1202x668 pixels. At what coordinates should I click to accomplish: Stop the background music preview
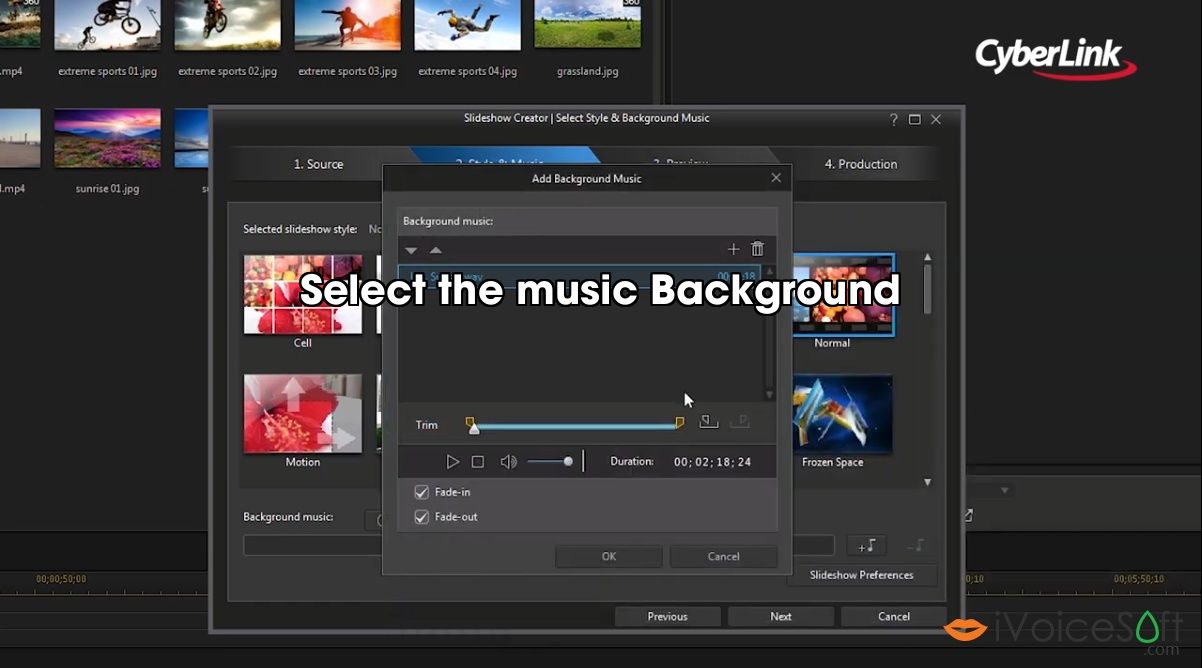point(478,462)
